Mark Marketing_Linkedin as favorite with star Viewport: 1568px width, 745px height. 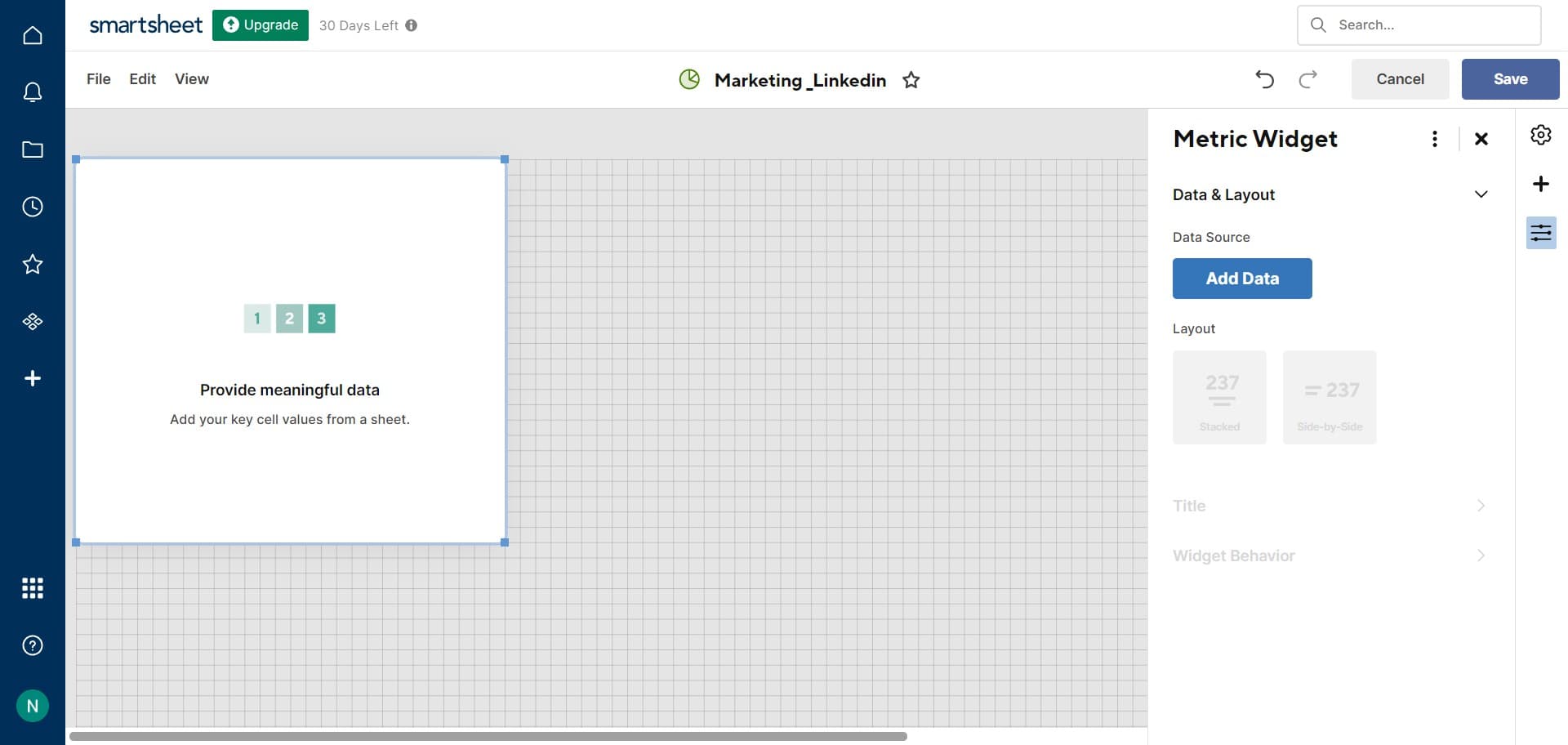(x=911, y=80)
